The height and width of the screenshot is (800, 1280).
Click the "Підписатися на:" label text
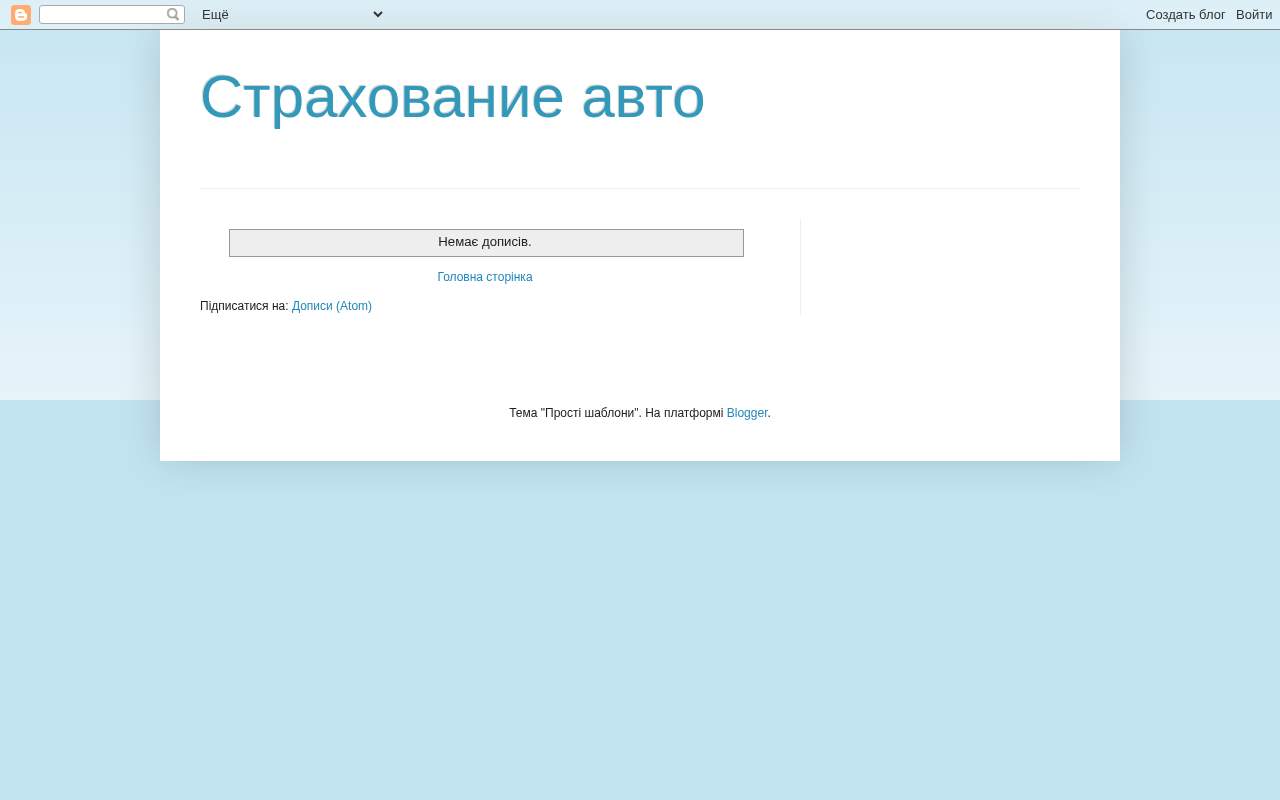(x=244, y=306)
